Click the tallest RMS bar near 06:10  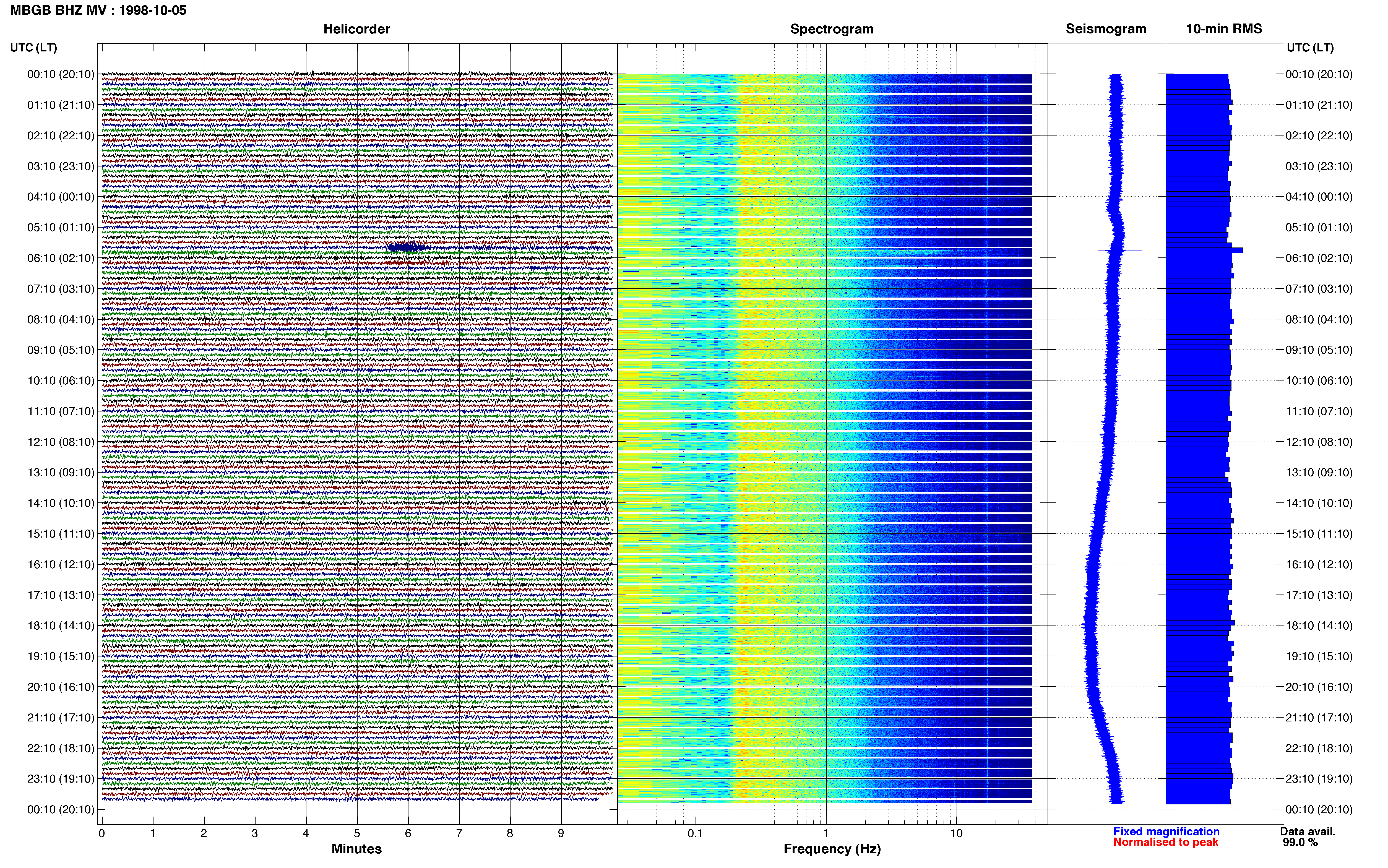tap(1204, 250)
